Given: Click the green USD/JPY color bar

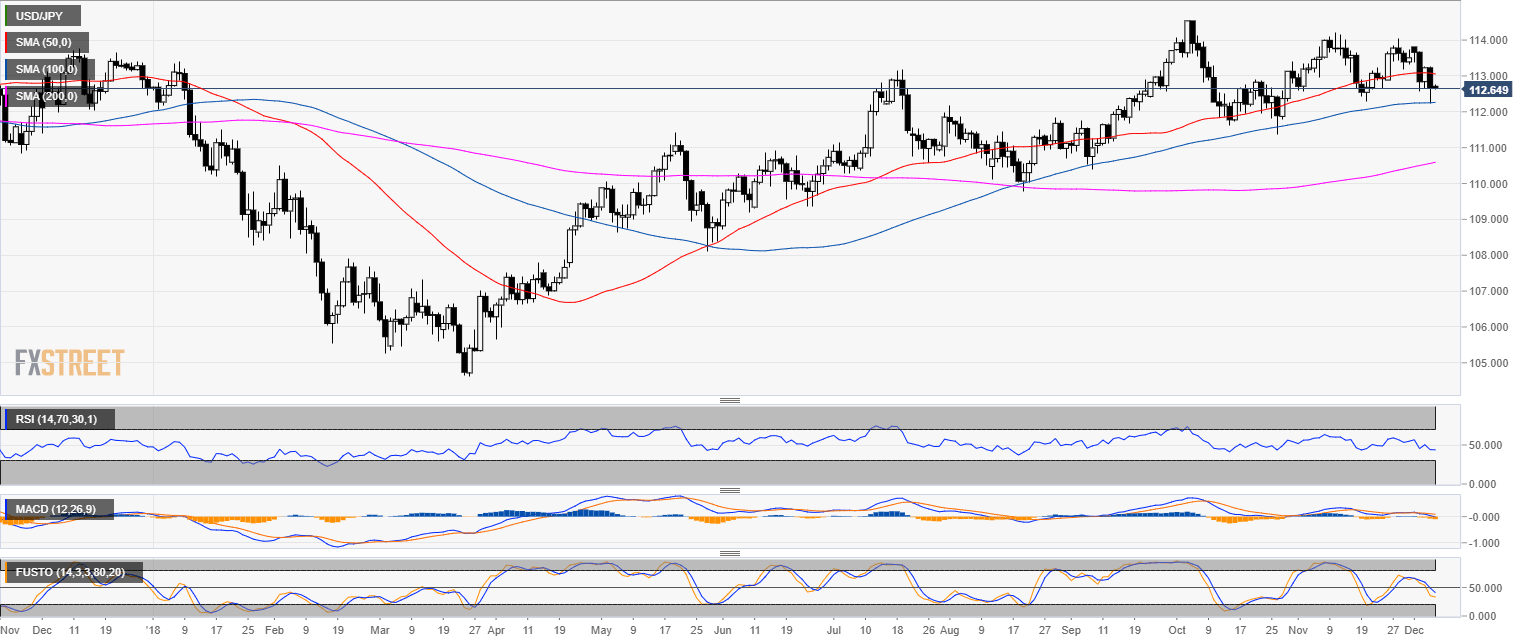Looking at the screenshot, I should click(x=6, y=16).
